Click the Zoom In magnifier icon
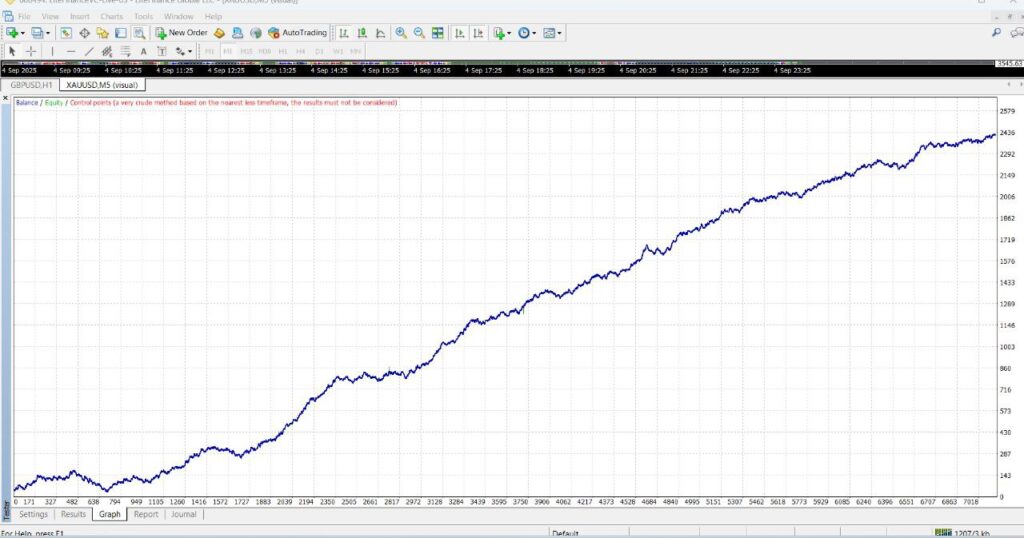The image size is (1024, 538). (401, 33)
